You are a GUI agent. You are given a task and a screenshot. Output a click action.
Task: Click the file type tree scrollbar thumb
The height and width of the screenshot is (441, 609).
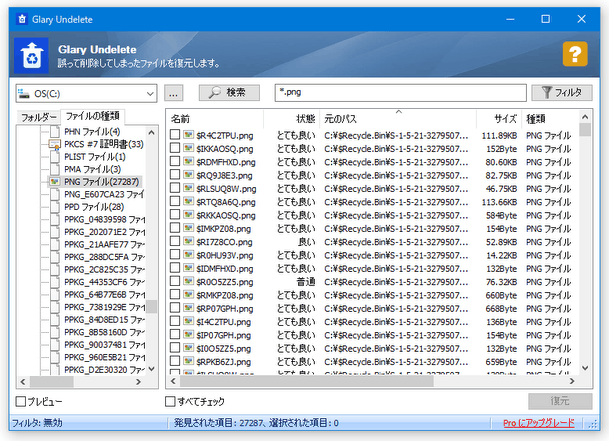pyautogui.click(x=152, y=306)
